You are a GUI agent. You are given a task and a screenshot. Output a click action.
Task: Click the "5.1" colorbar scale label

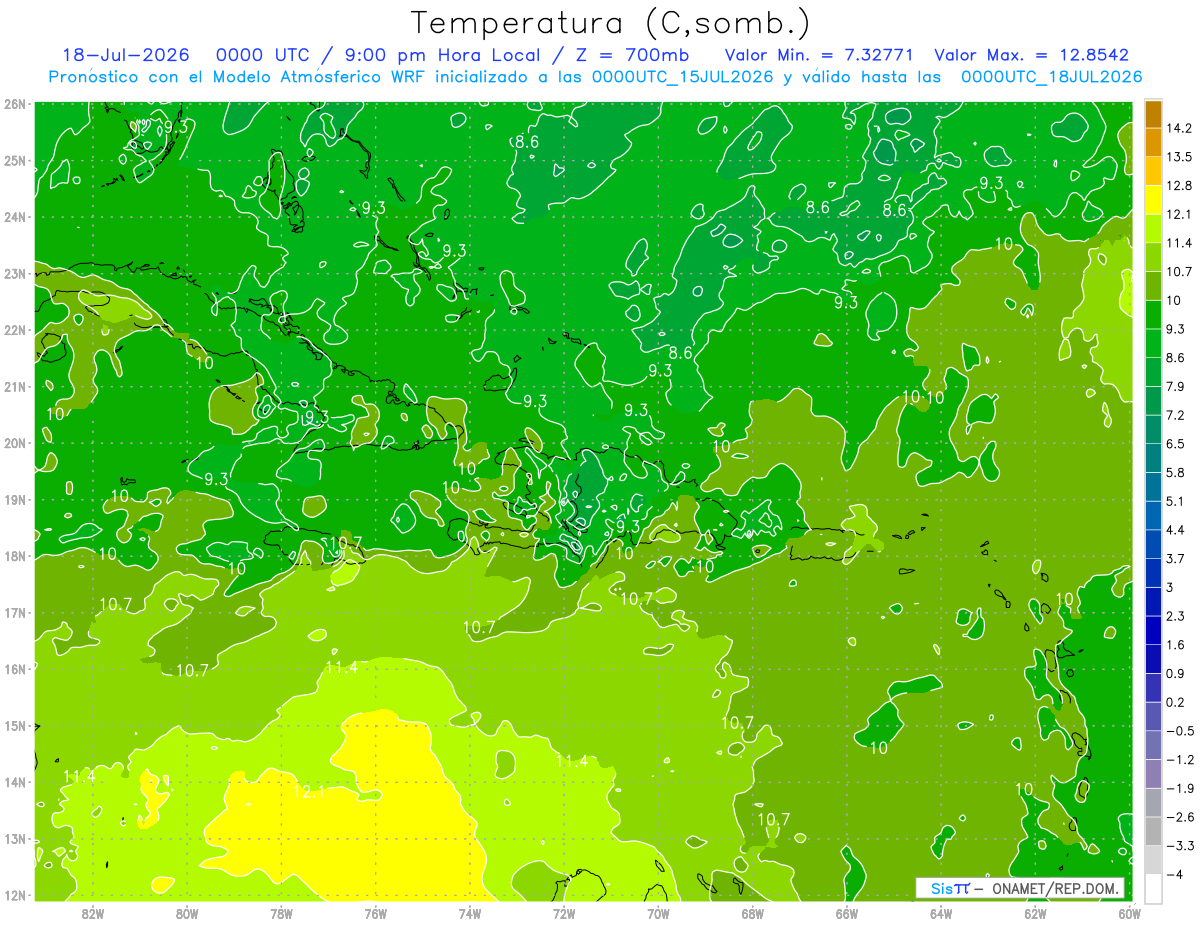point(1176,501)
